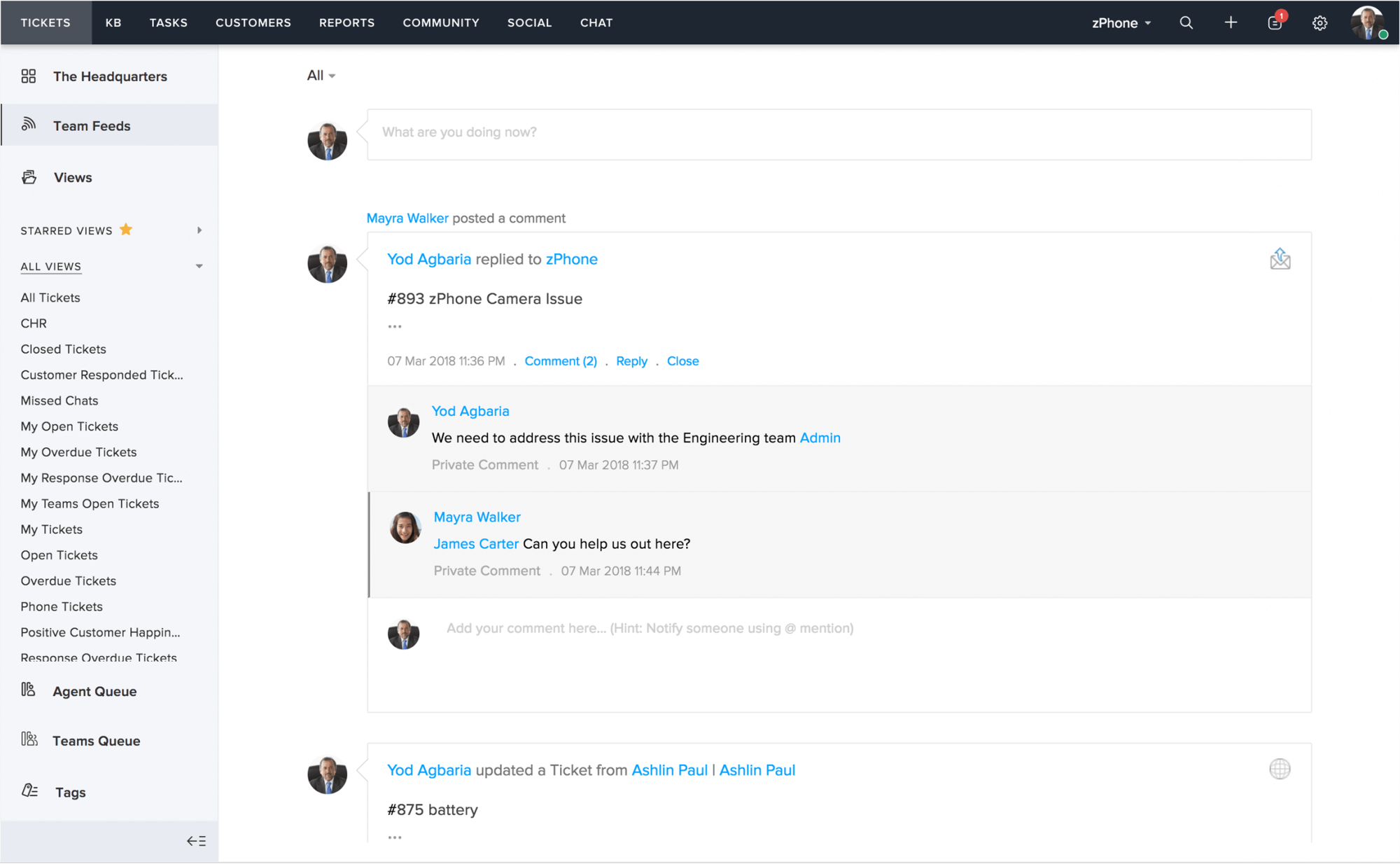The width and height of the screenshot is (1400, 864).
Task: Select the TICKETS tab
Action: click(45, 22)
